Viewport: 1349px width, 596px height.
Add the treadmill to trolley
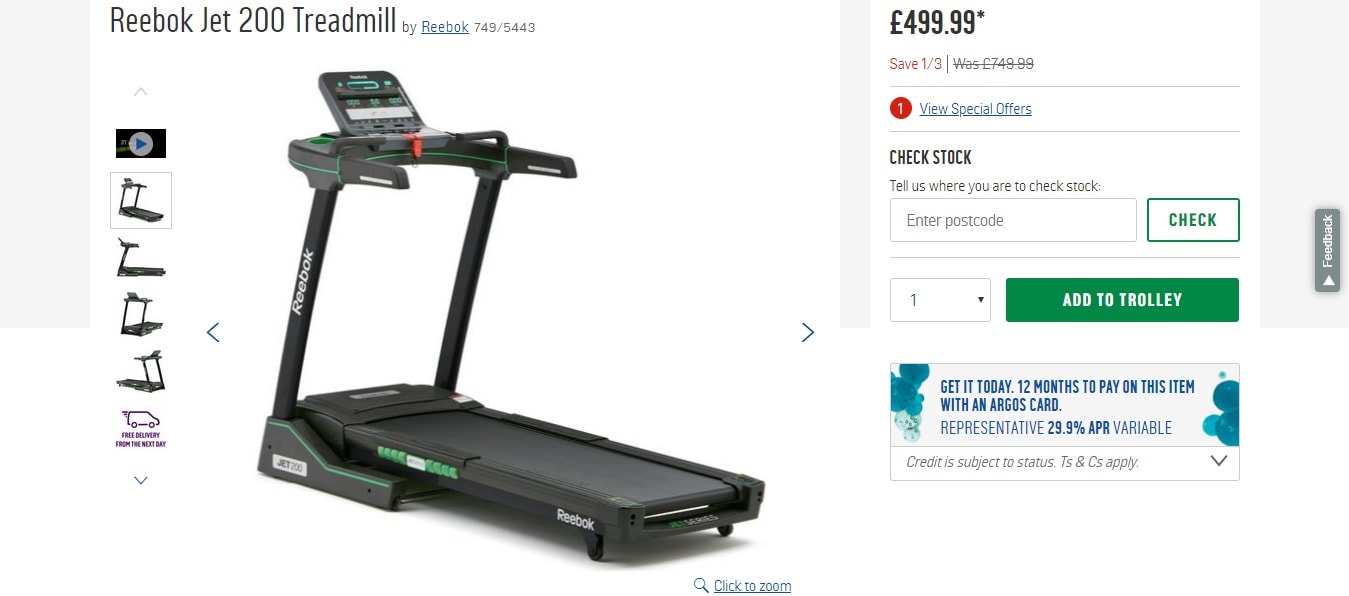coord(1122,300)
